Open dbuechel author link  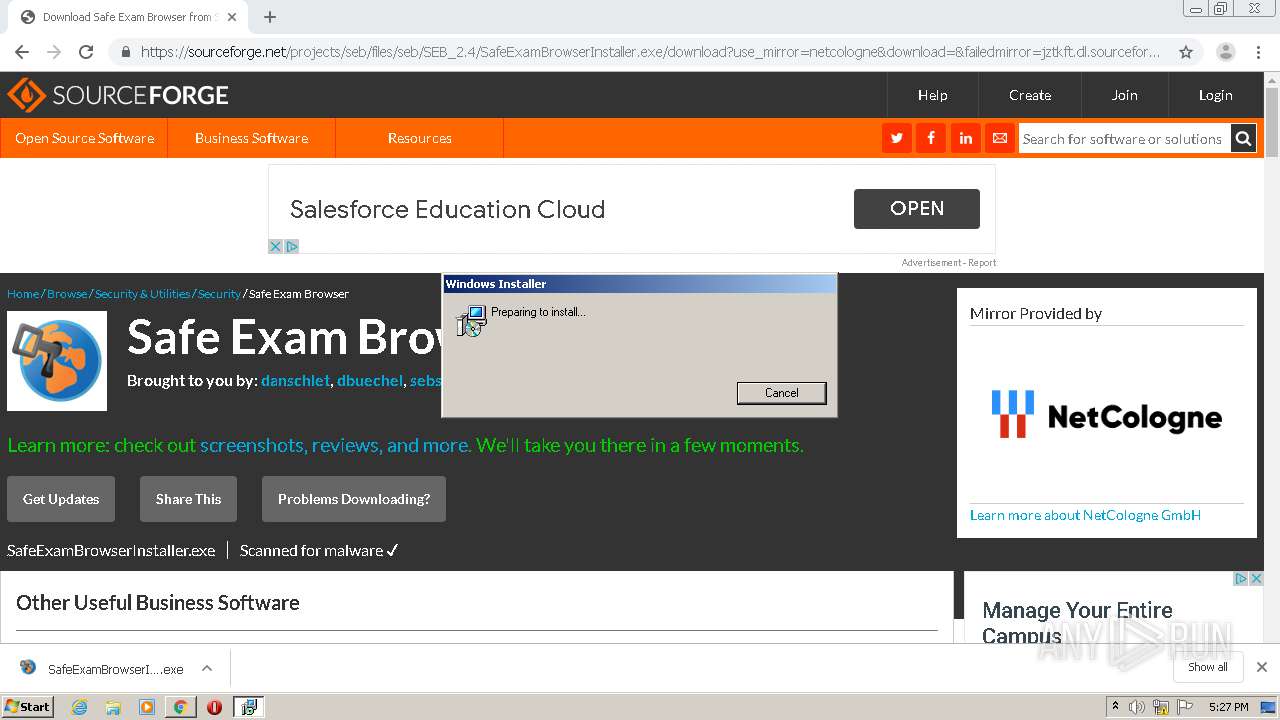[370, 381]
